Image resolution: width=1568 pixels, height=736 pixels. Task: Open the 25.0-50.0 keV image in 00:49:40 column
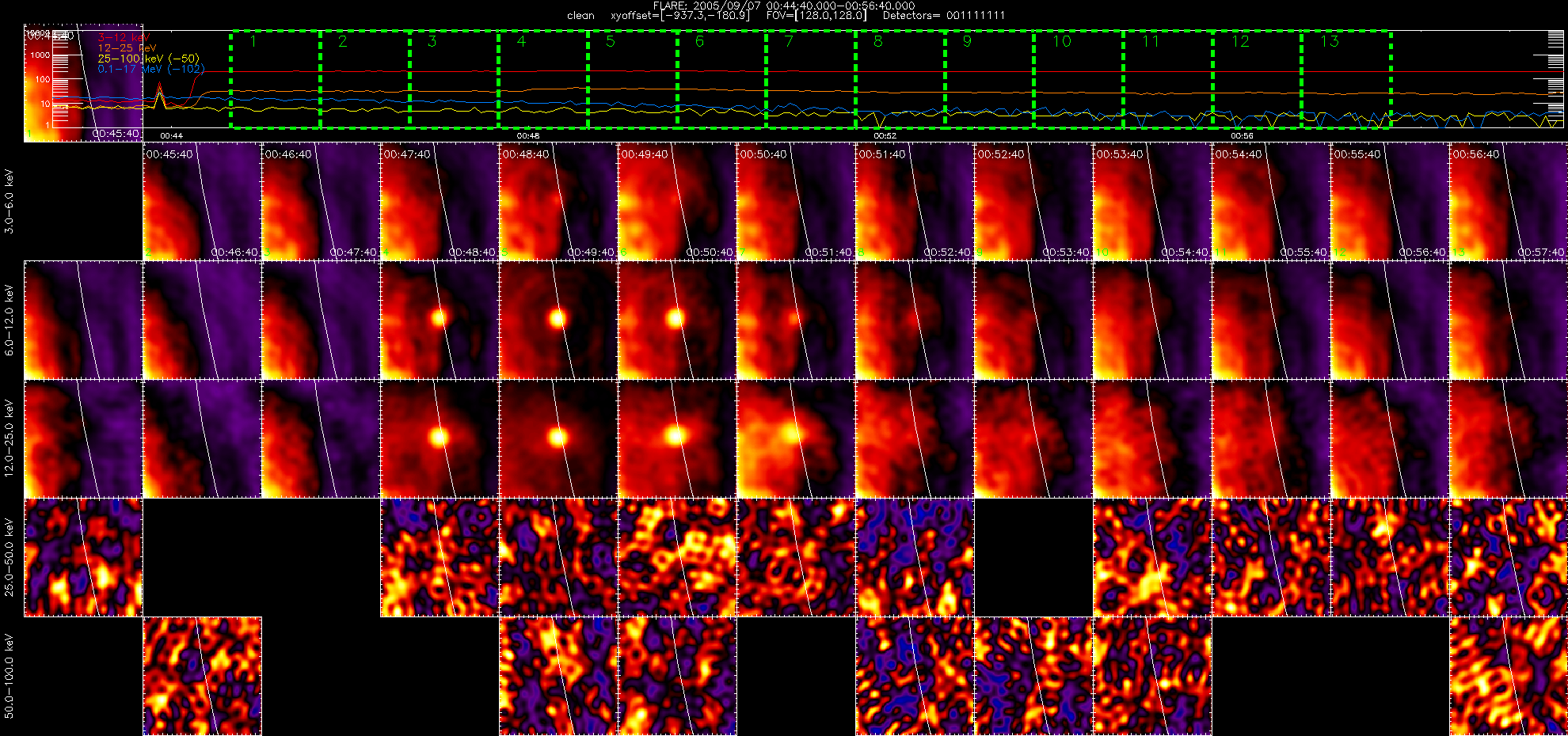tap(677, 558)
